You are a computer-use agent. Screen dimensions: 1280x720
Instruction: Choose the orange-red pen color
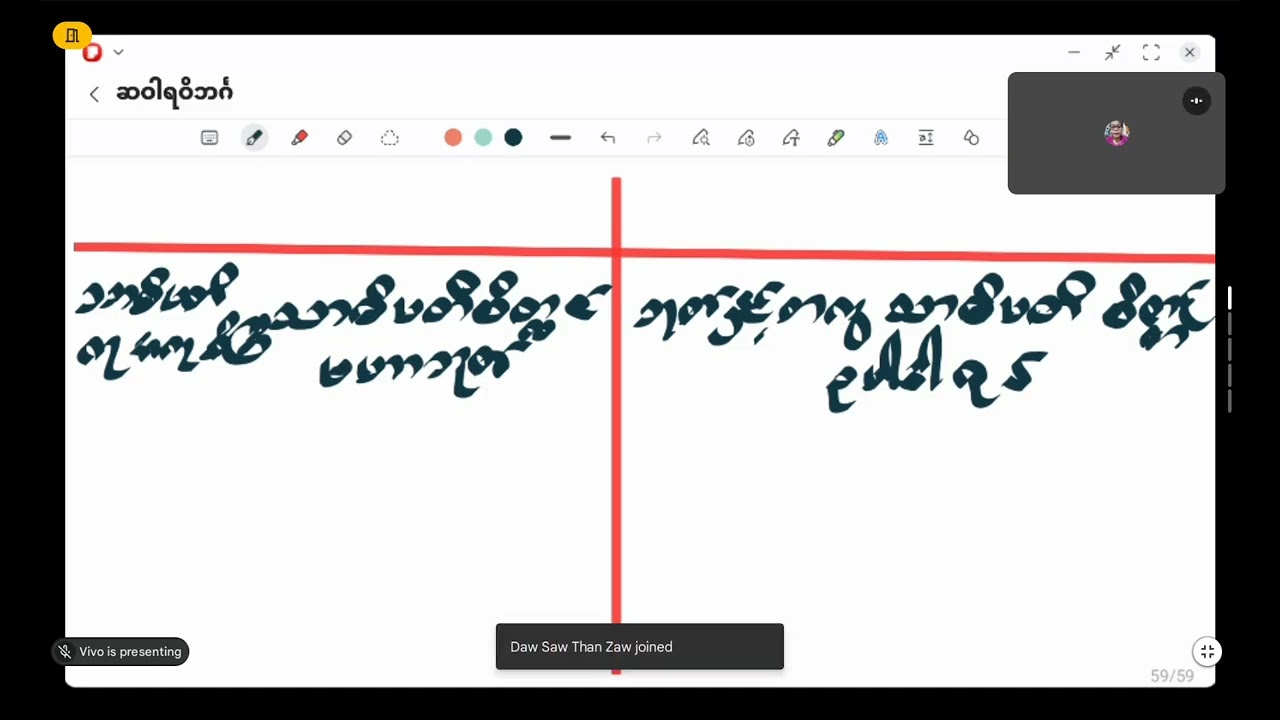pos(453,138)
